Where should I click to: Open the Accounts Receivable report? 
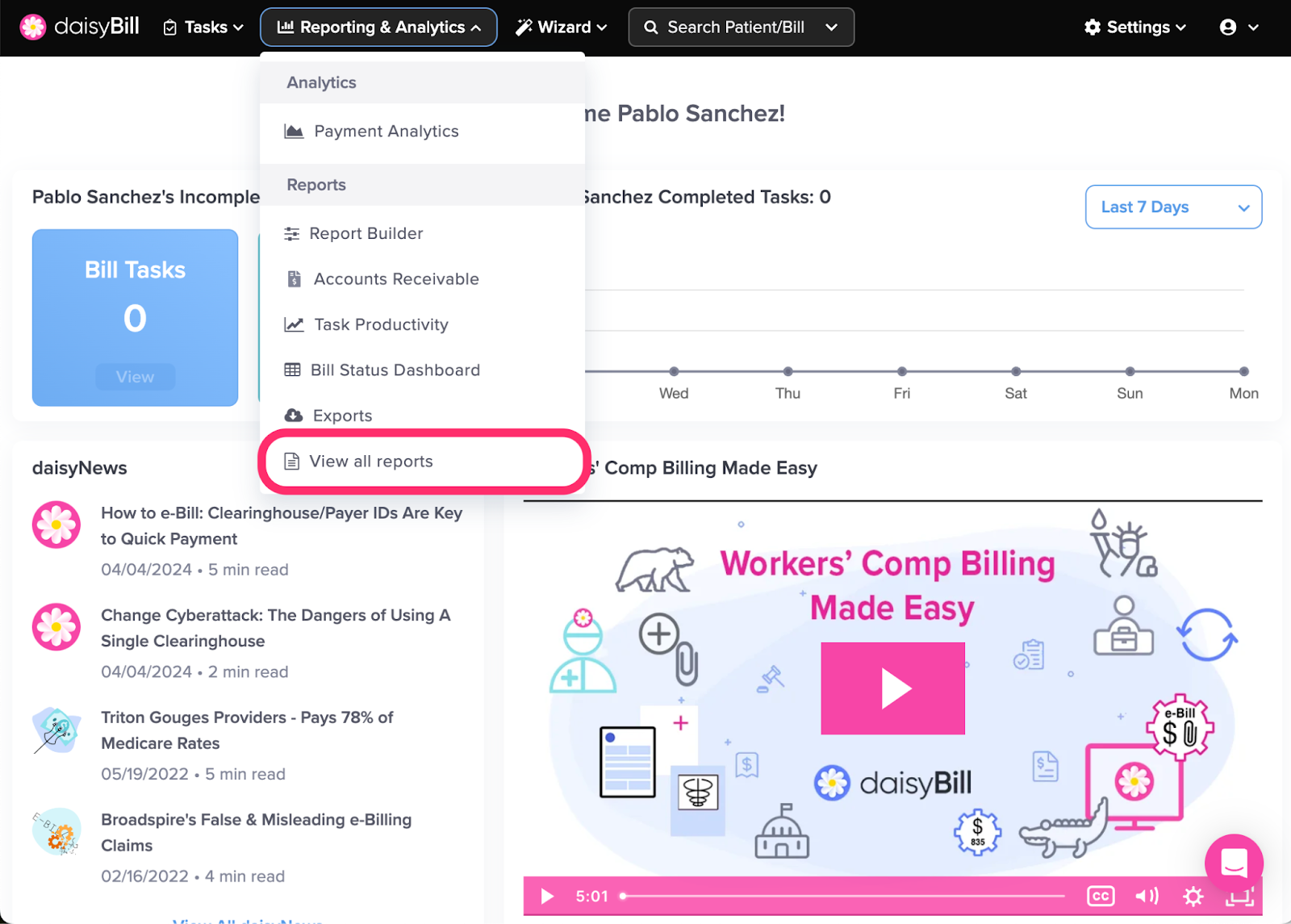[x=395, y=278]
